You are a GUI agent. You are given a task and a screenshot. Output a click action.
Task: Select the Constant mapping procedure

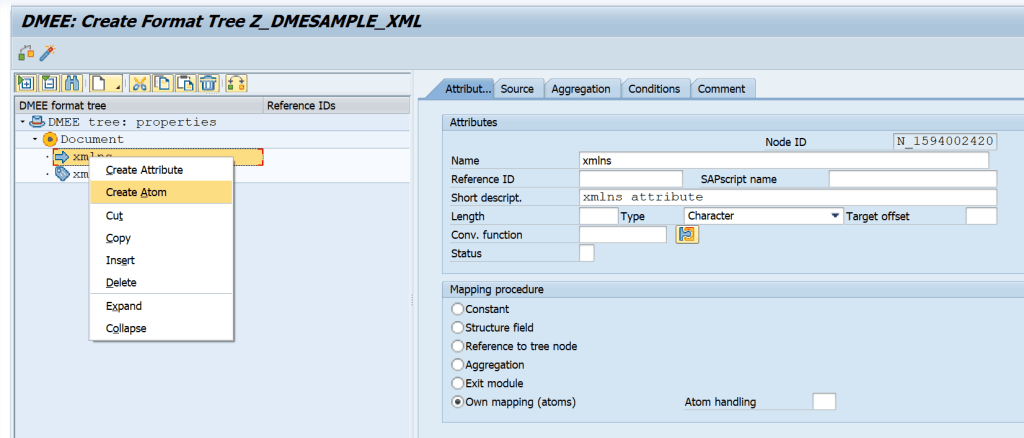click(x=458, y=309)
